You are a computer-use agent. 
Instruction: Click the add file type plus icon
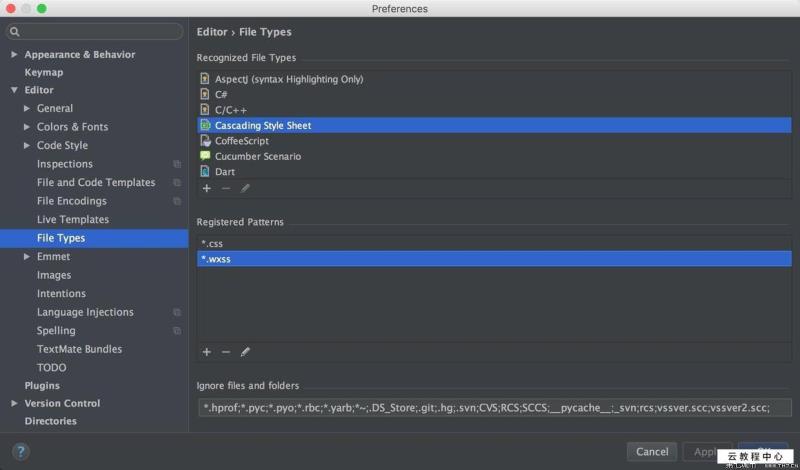point(207,188)
